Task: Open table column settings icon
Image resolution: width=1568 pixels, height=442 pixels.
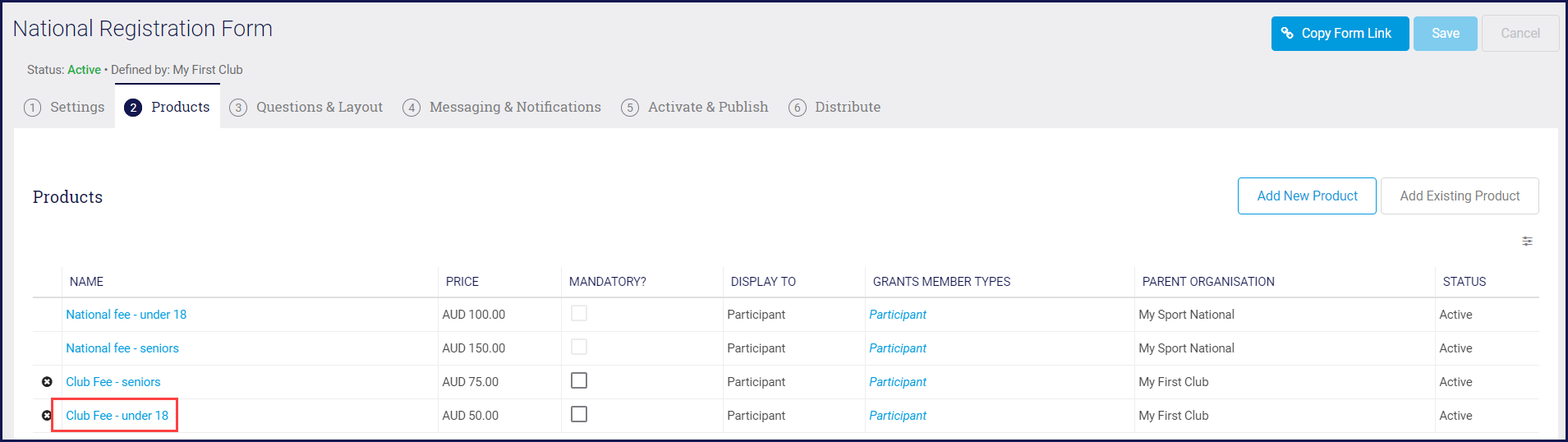Action: [x=1527, y=242]
